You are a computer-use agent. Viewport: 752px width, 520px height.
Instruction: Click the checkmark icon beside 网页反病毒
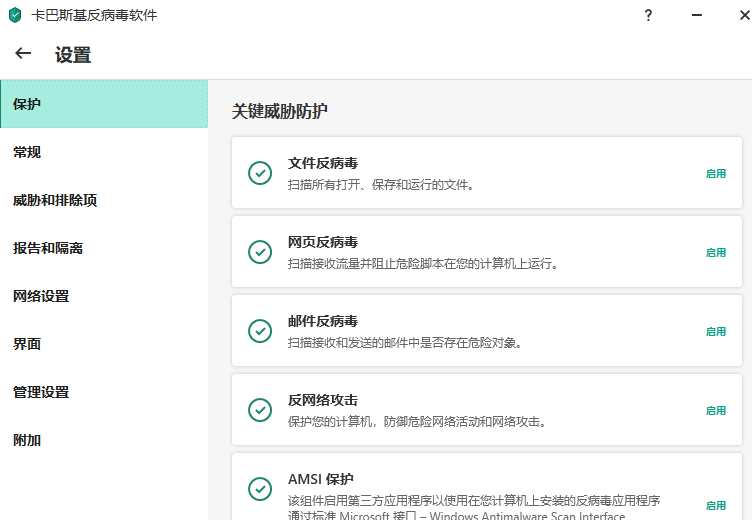[260, 252]
